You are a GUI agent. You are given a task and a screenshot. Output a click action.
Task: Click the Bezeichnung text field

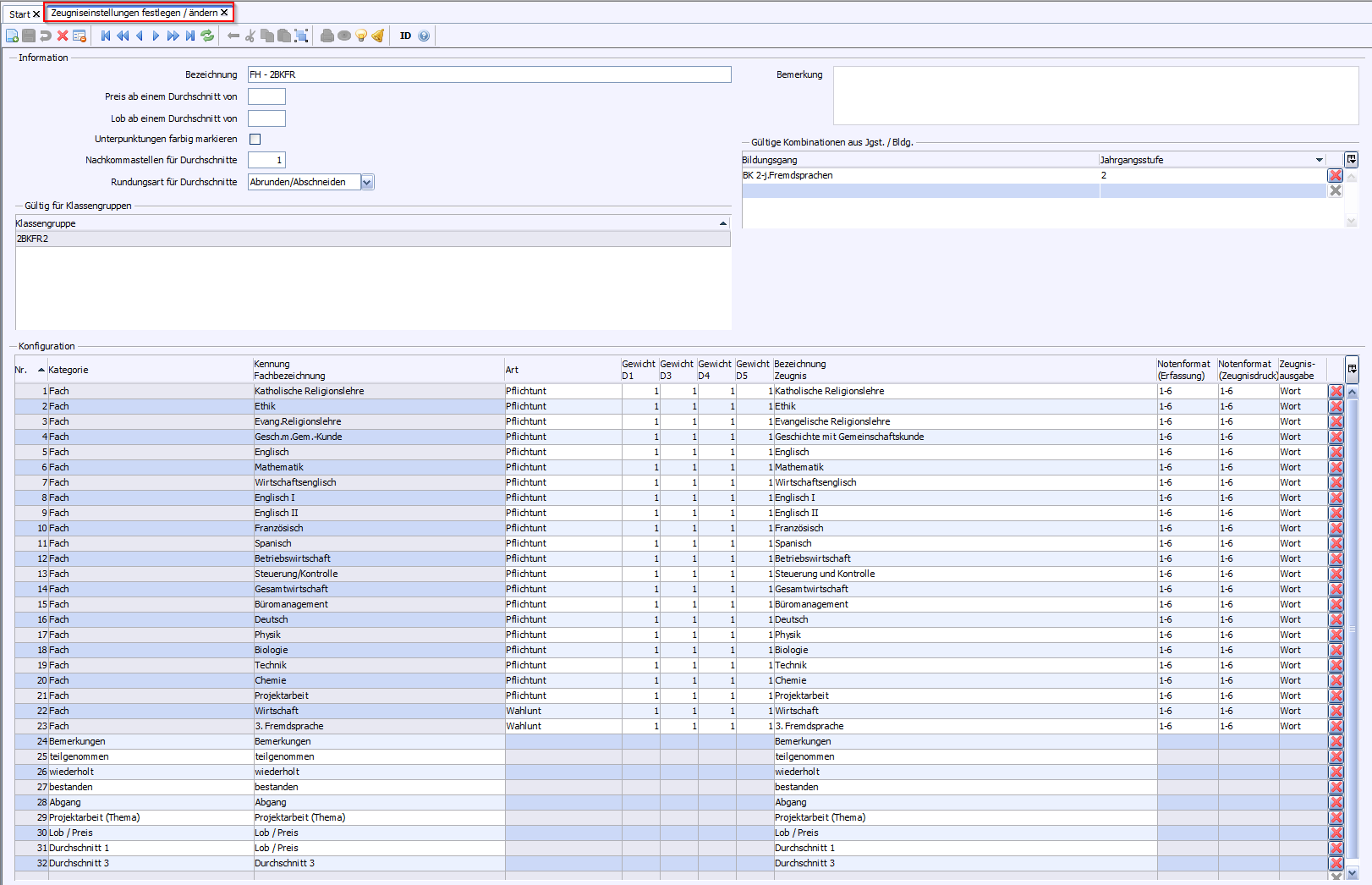(x=489, y=74)
